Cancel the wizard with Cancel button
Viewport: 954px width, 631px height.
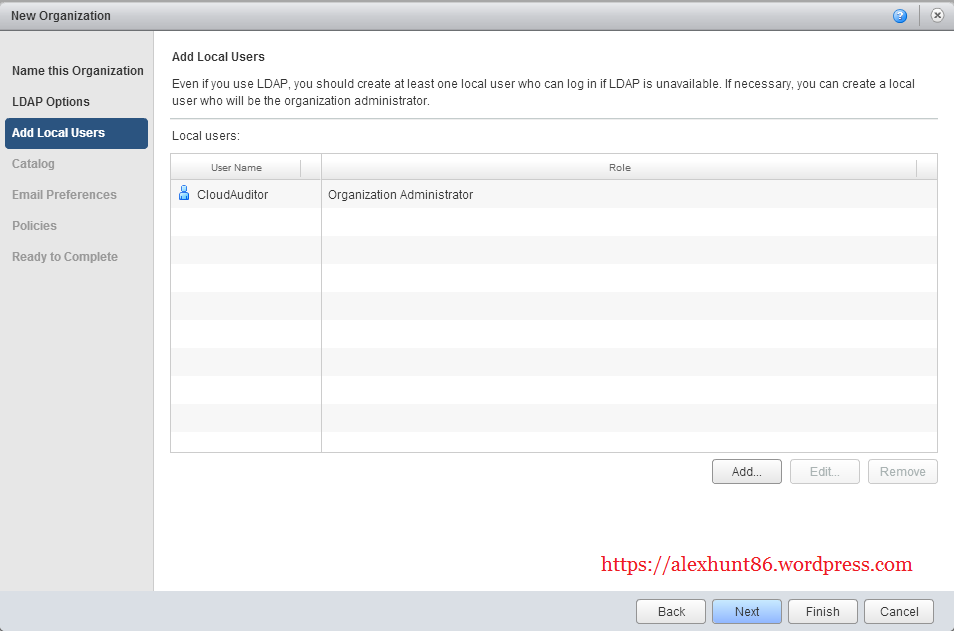[899, 612]
